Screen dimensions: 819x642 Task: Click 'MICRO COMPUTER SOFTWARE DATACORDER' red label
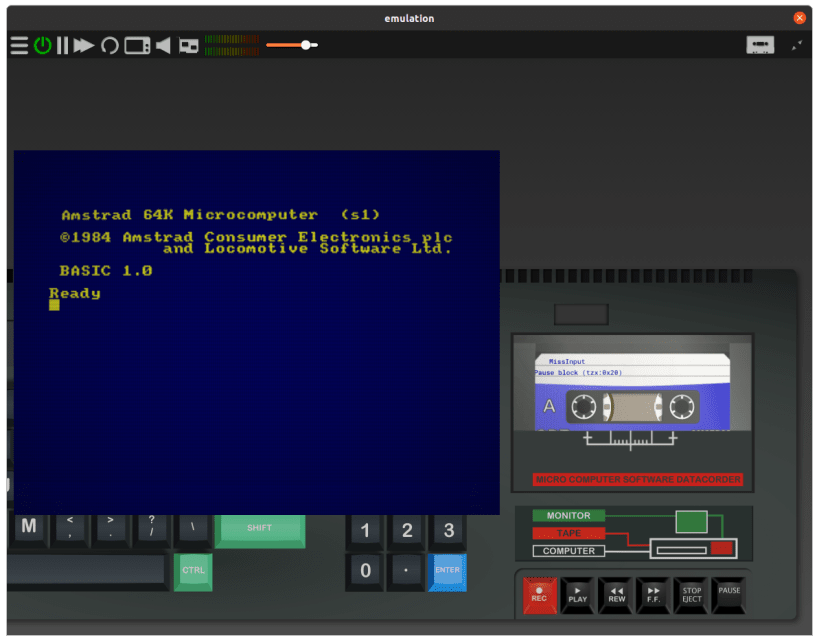point(638,480)
